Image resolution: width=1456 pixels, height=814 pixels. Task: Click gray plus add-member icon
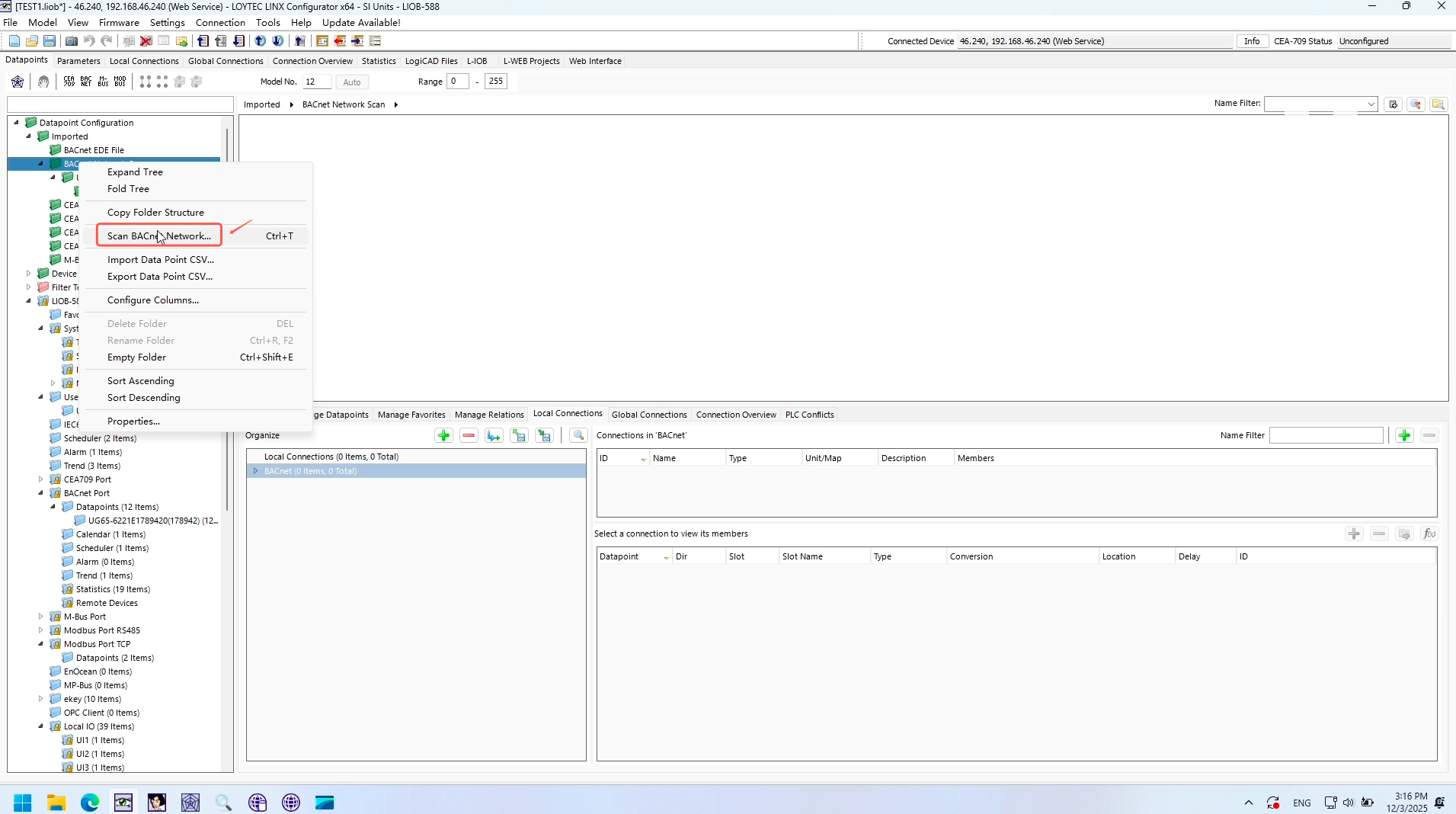click(x=1354, y=534)
